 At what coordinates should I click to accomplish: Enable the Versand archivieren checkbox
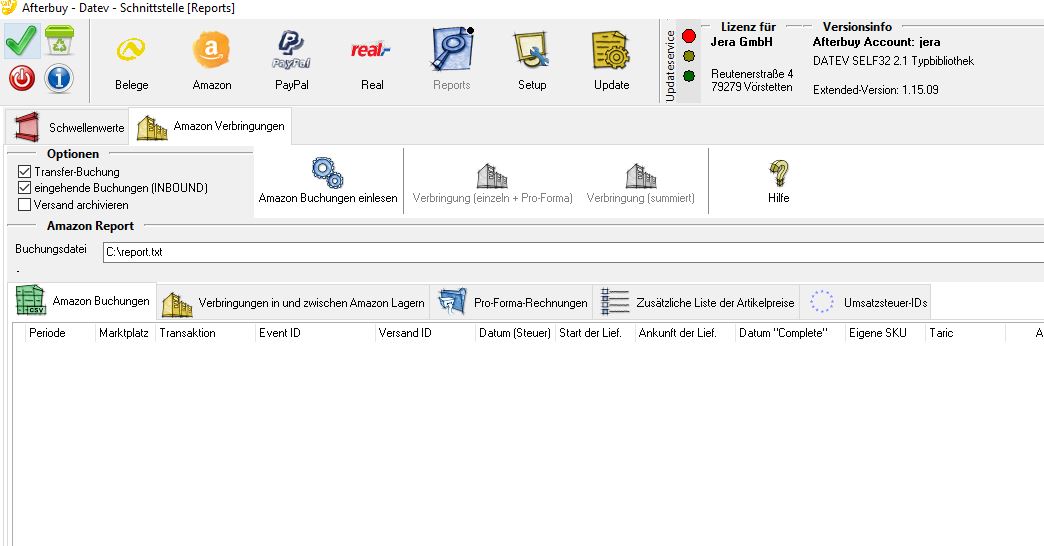(x=25, y=204)
